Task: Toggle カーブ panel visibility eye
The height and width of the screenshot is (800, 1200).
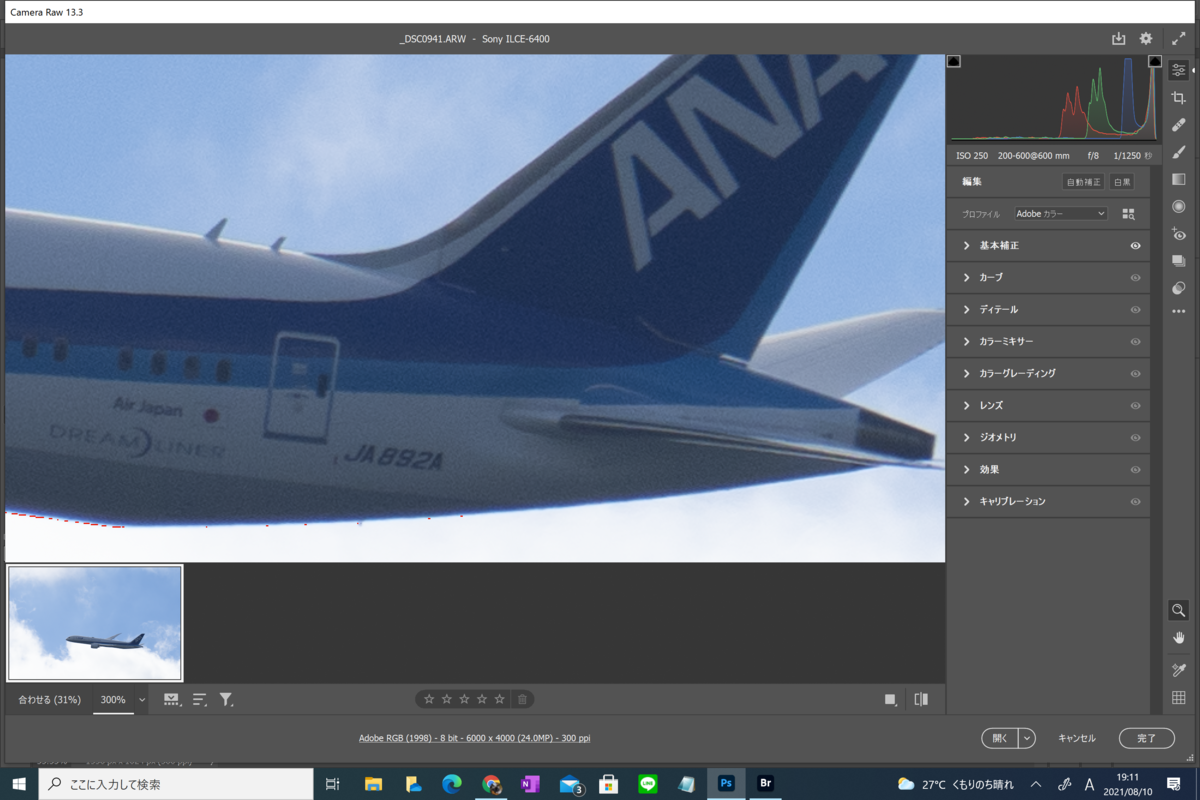Action: point(1135,278)
